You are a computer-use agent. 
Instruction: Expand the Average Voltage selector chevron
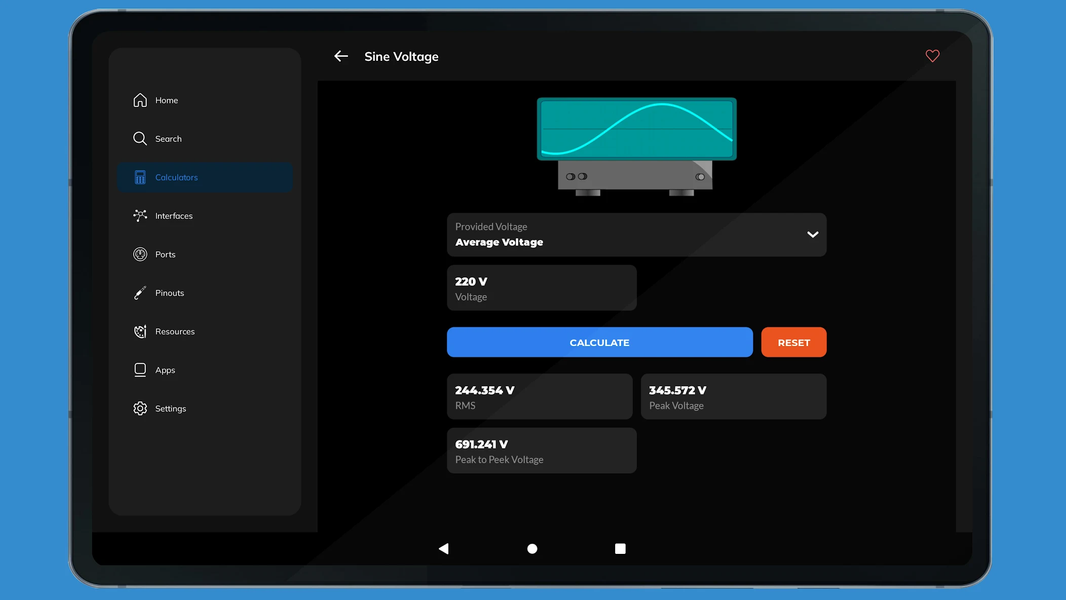coord(812,234)
